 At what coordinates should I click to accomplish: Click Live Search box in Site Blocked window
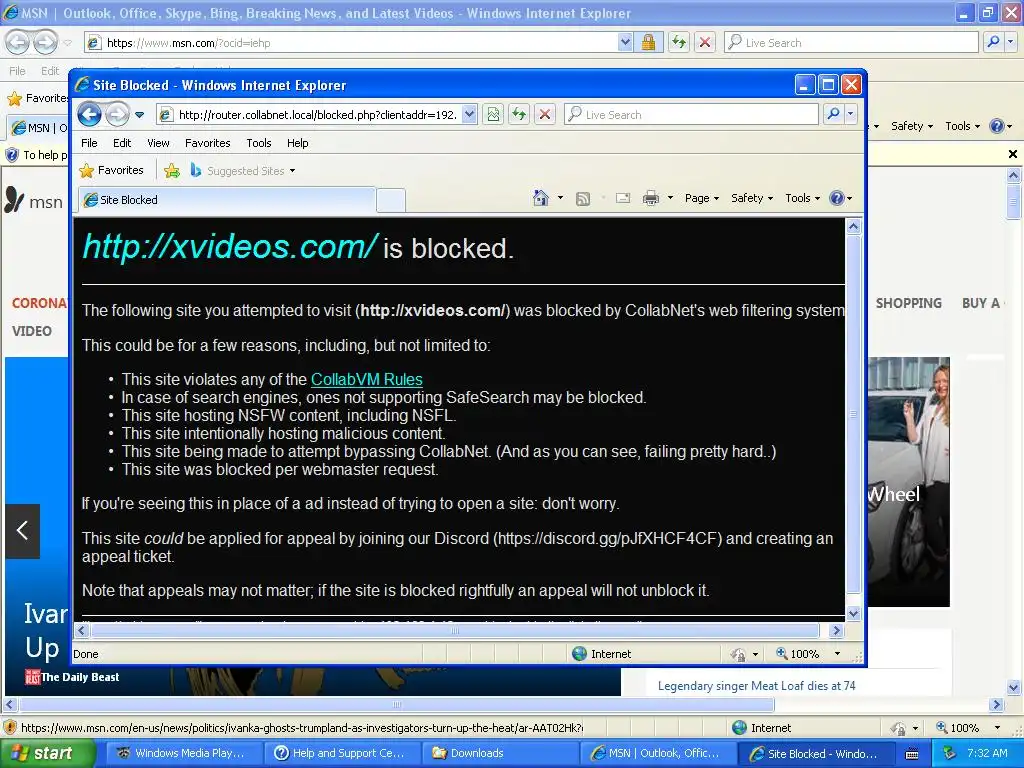point(691,115)
